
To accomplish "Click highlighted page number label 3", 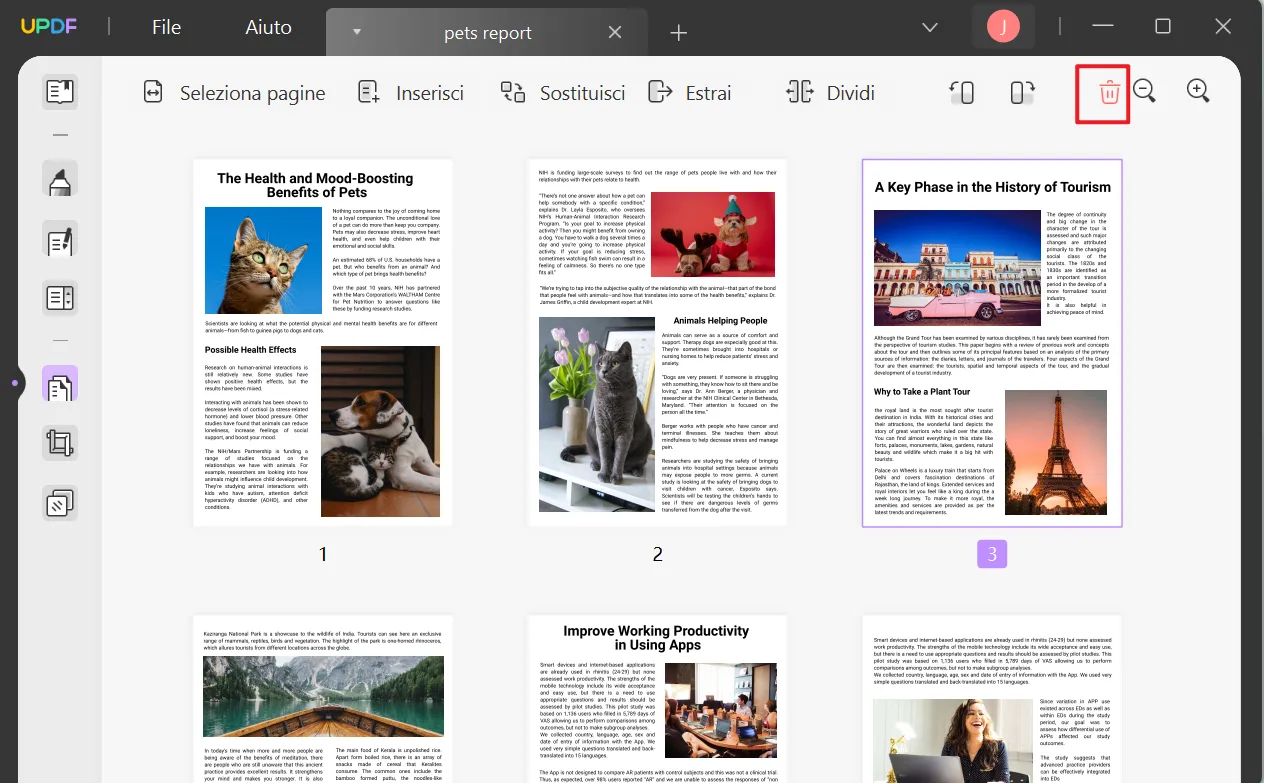I will pos(992,554).
